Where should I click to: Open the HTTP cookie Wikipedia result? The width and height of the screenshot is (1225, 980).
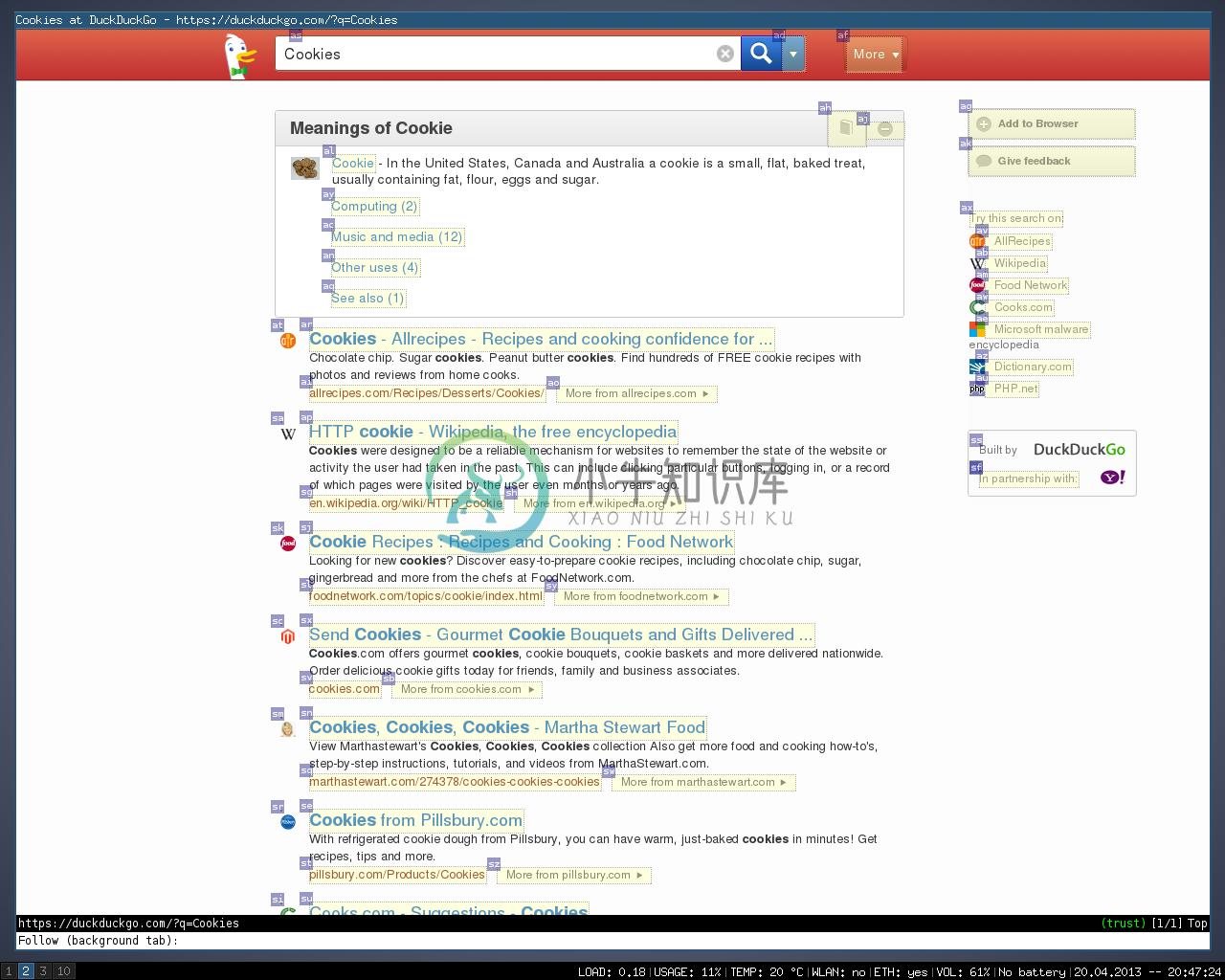pos(493,432)
